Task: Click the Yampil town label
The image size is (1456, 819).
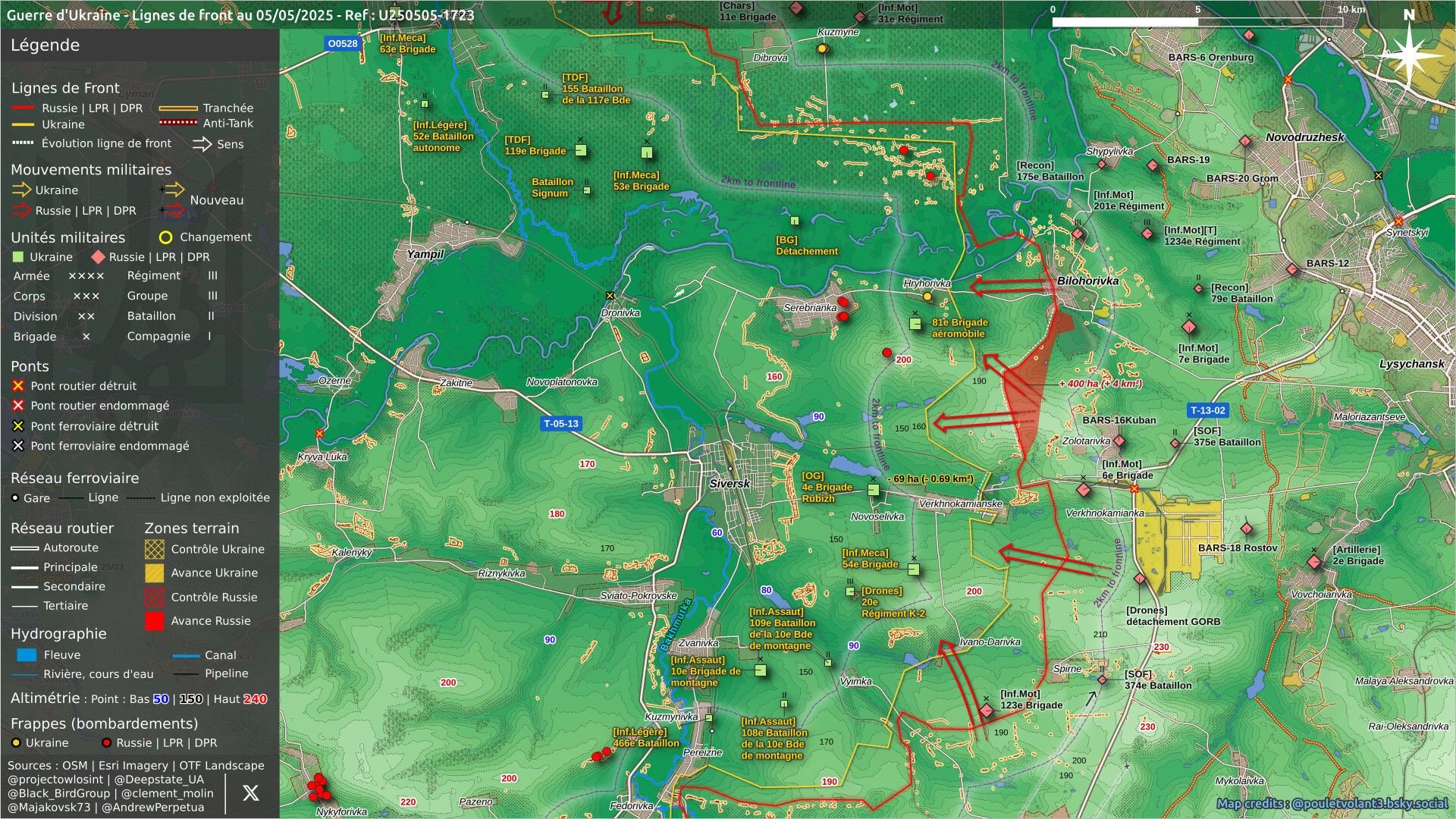Action: (425, 254)
